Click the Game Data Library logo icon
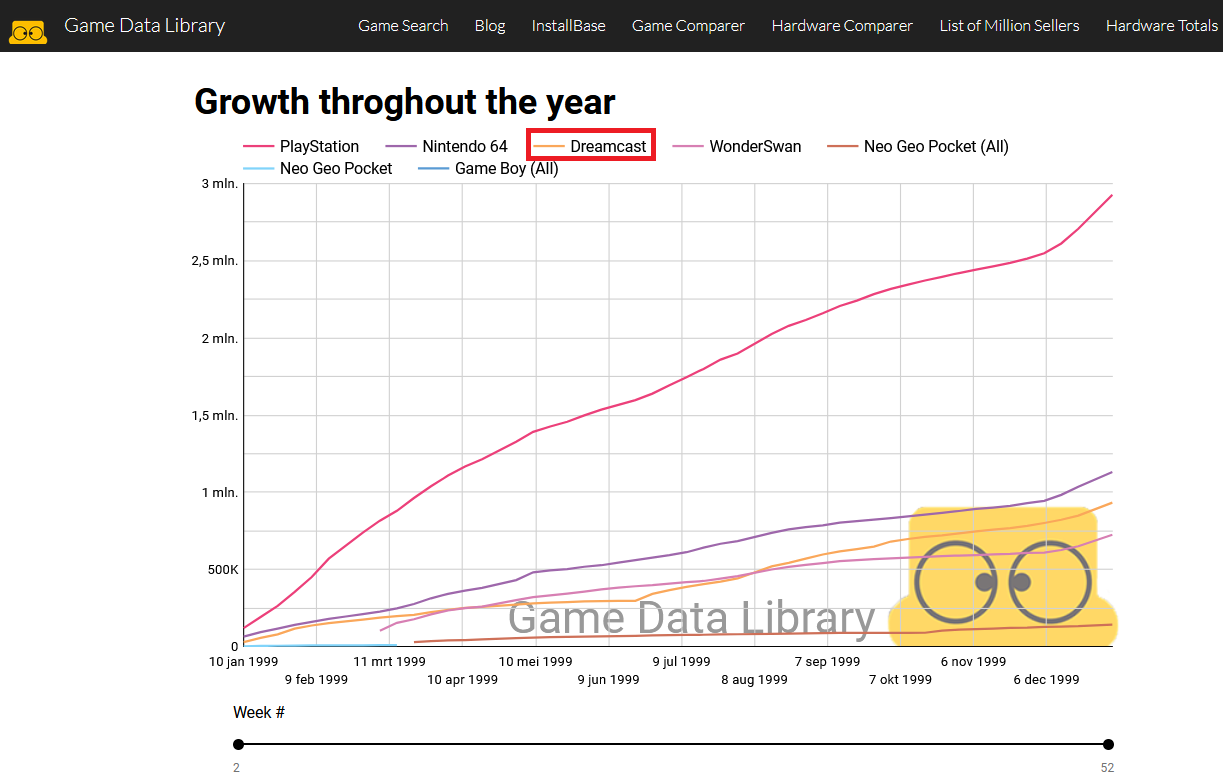 [x=28, y=32]
